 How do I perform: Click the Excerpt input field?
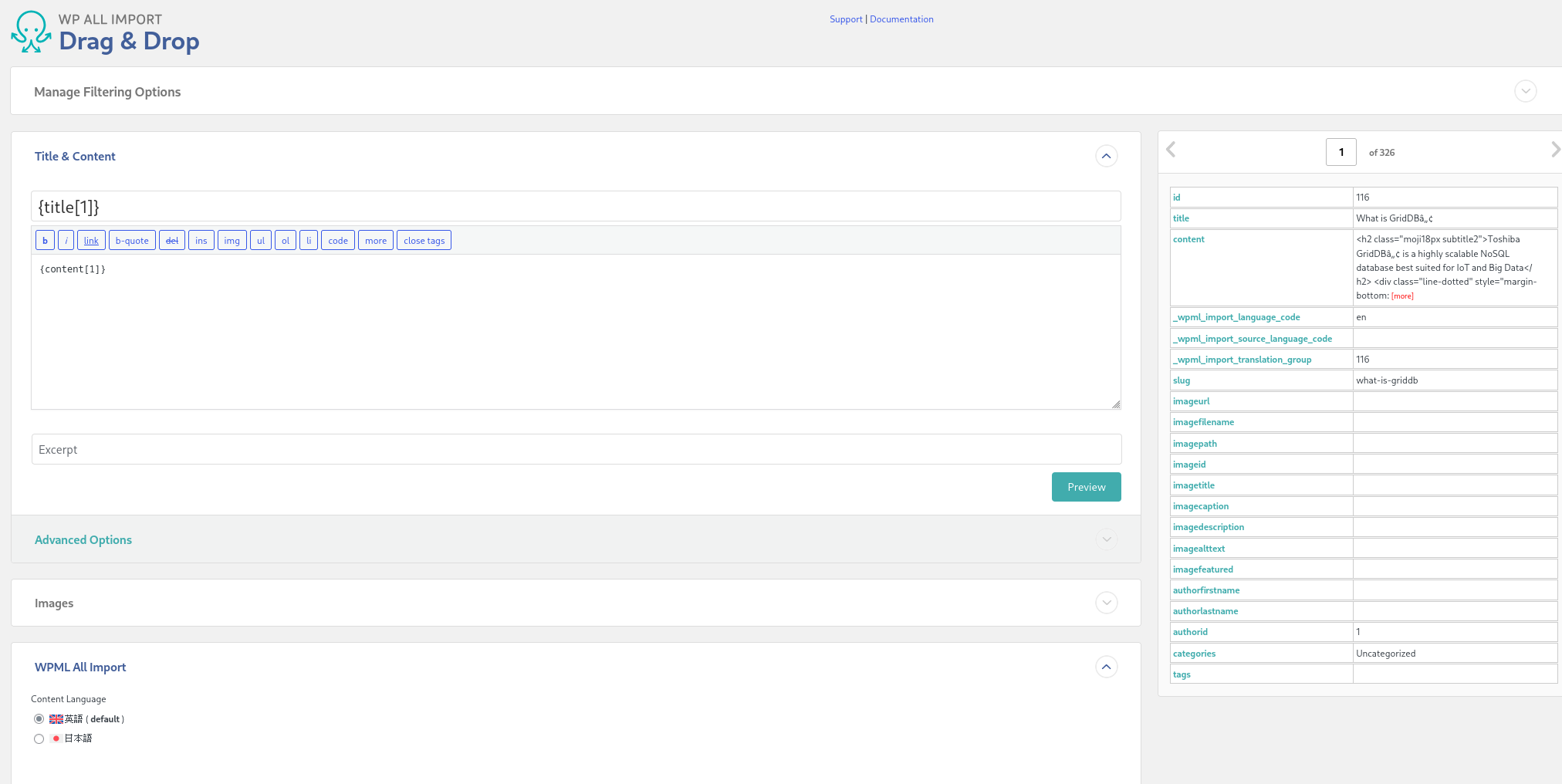(x=576, y=449)
